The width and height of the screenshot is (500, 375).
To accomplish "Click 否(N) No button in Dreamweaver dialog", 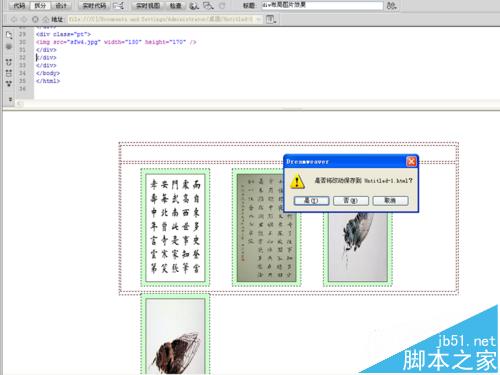I will point(351,200).
